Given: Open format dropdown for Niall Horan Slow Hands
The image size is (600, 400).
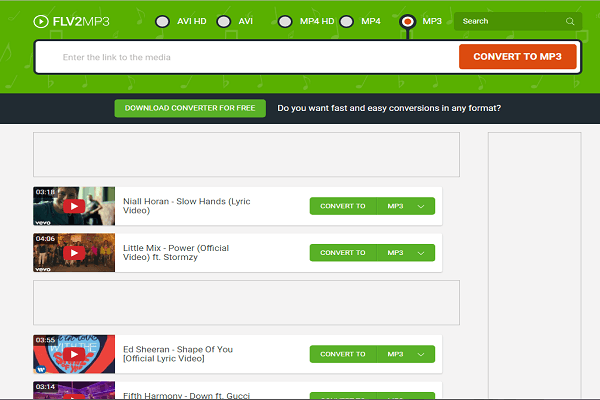Looking at the screenshot, I should point(406,206).
